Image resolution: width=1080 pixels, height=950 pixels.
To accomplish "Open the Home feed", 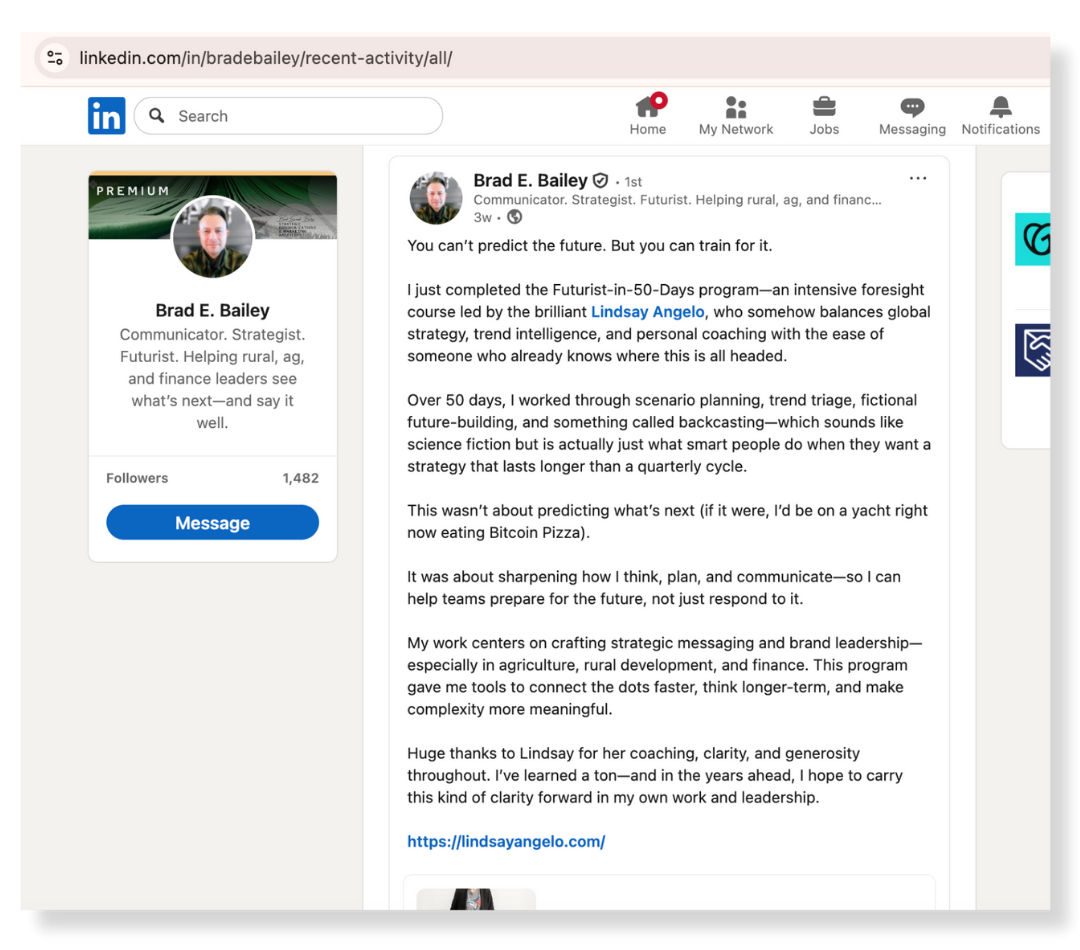I will [647, 115].
